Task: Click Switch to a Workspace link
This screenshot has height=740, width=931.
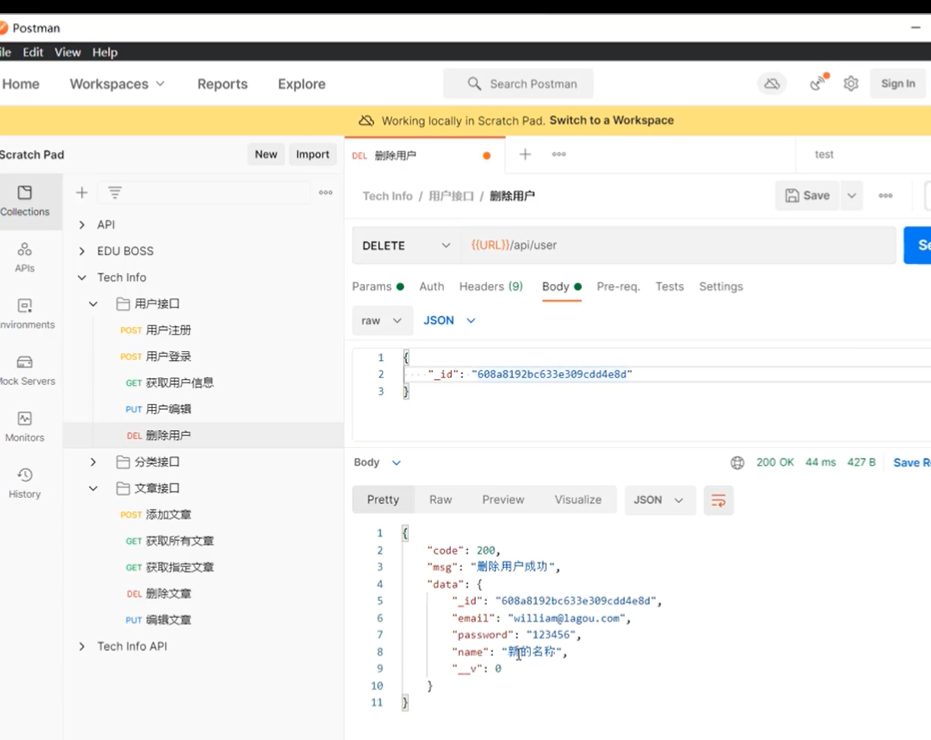Action: pyautogui.click(x=612, y=121)
